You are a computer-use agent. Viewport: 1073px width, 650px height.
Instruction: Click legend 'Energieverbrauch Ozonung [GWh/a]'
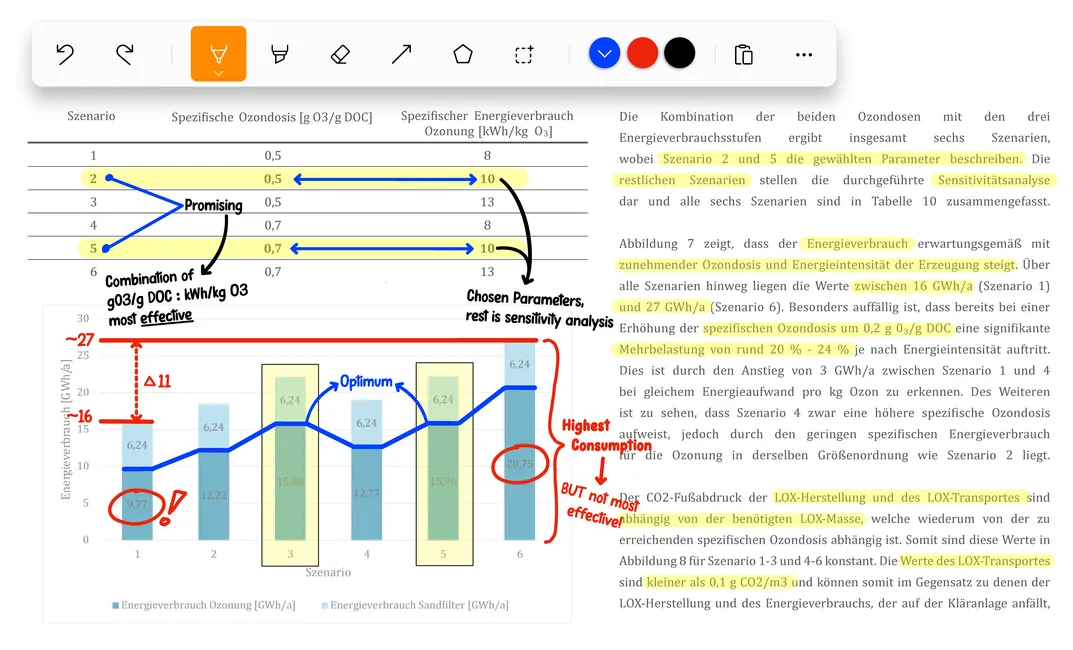204,605
